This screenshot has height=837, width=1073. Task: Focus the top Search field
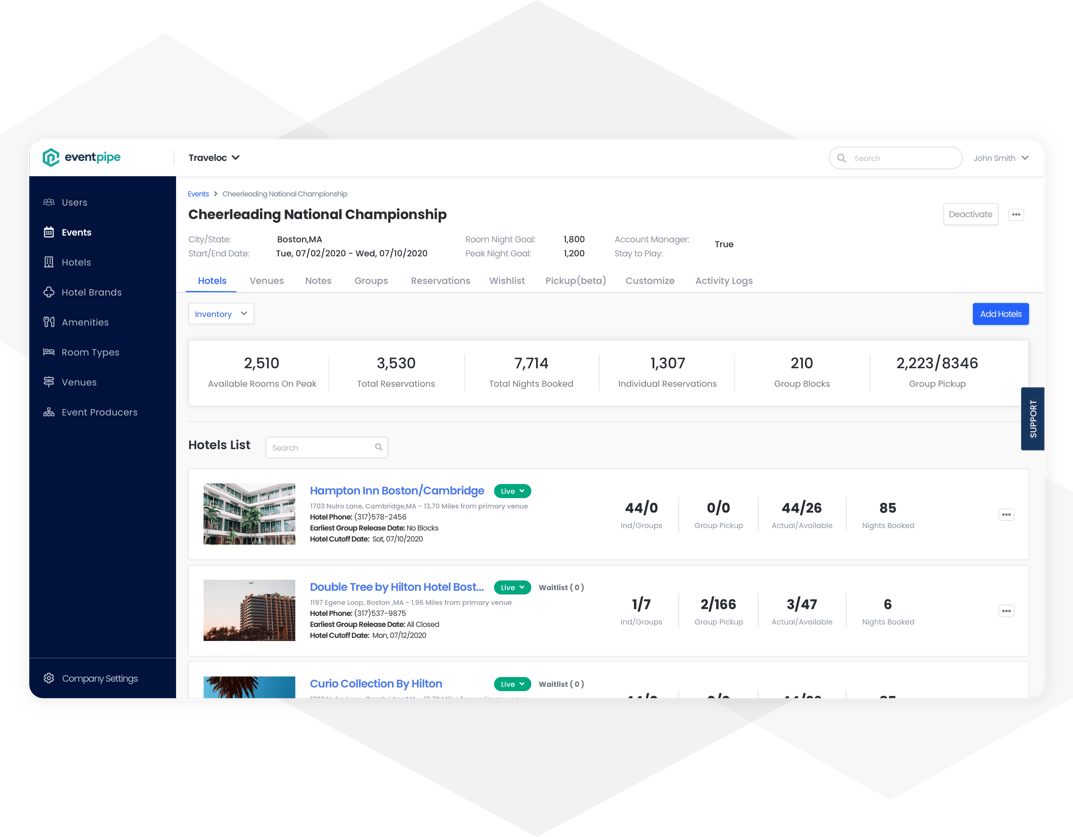[x=895, y=158]
